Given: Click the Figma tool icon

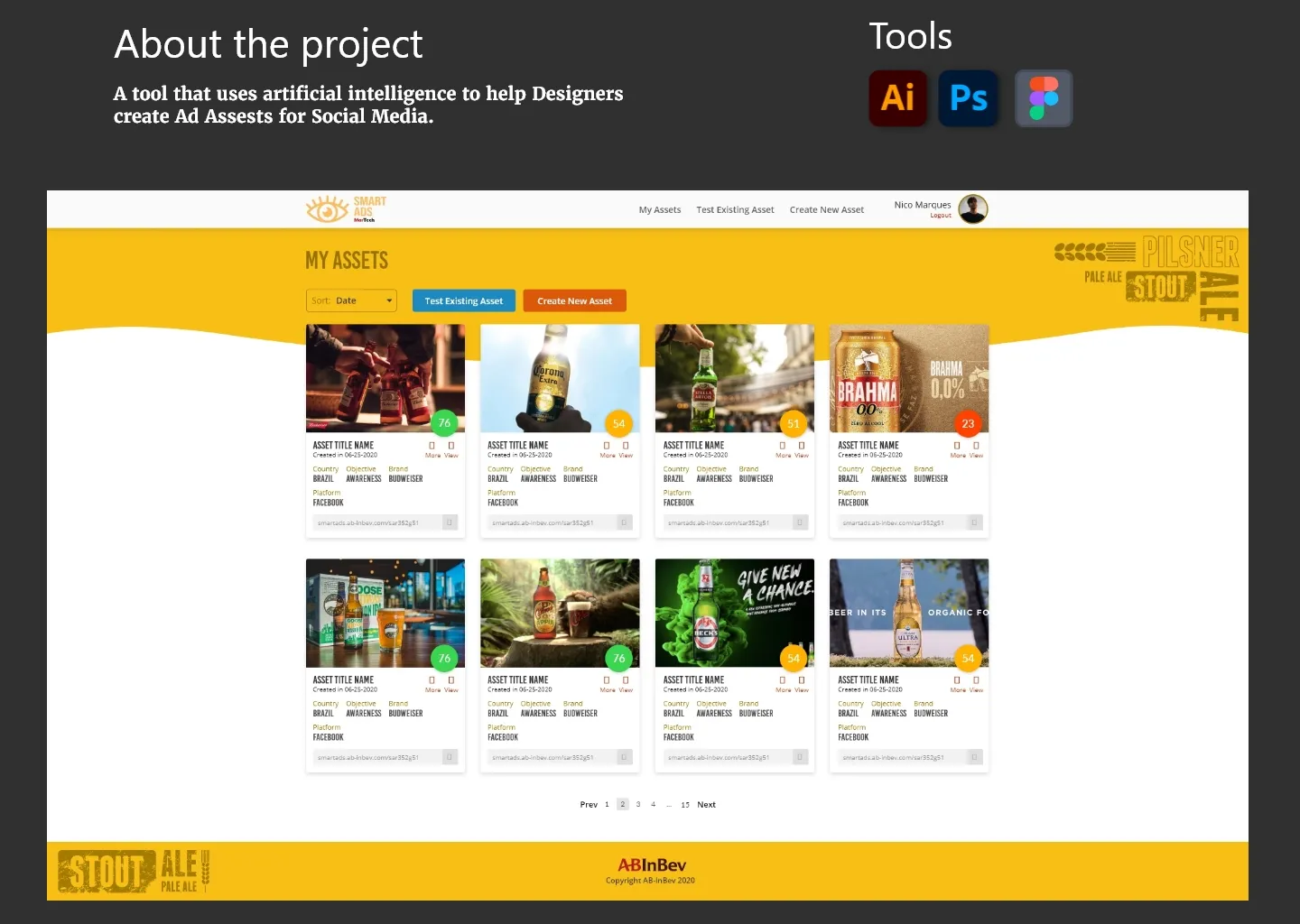Looking at the screenshot, I should click(x=1044, y=98).
